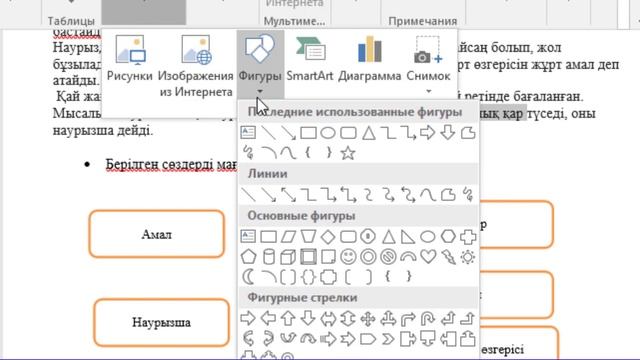640x360 pixels.
Task: Pick the curved double-arrow connector in Линии
Action: [408, 195]
